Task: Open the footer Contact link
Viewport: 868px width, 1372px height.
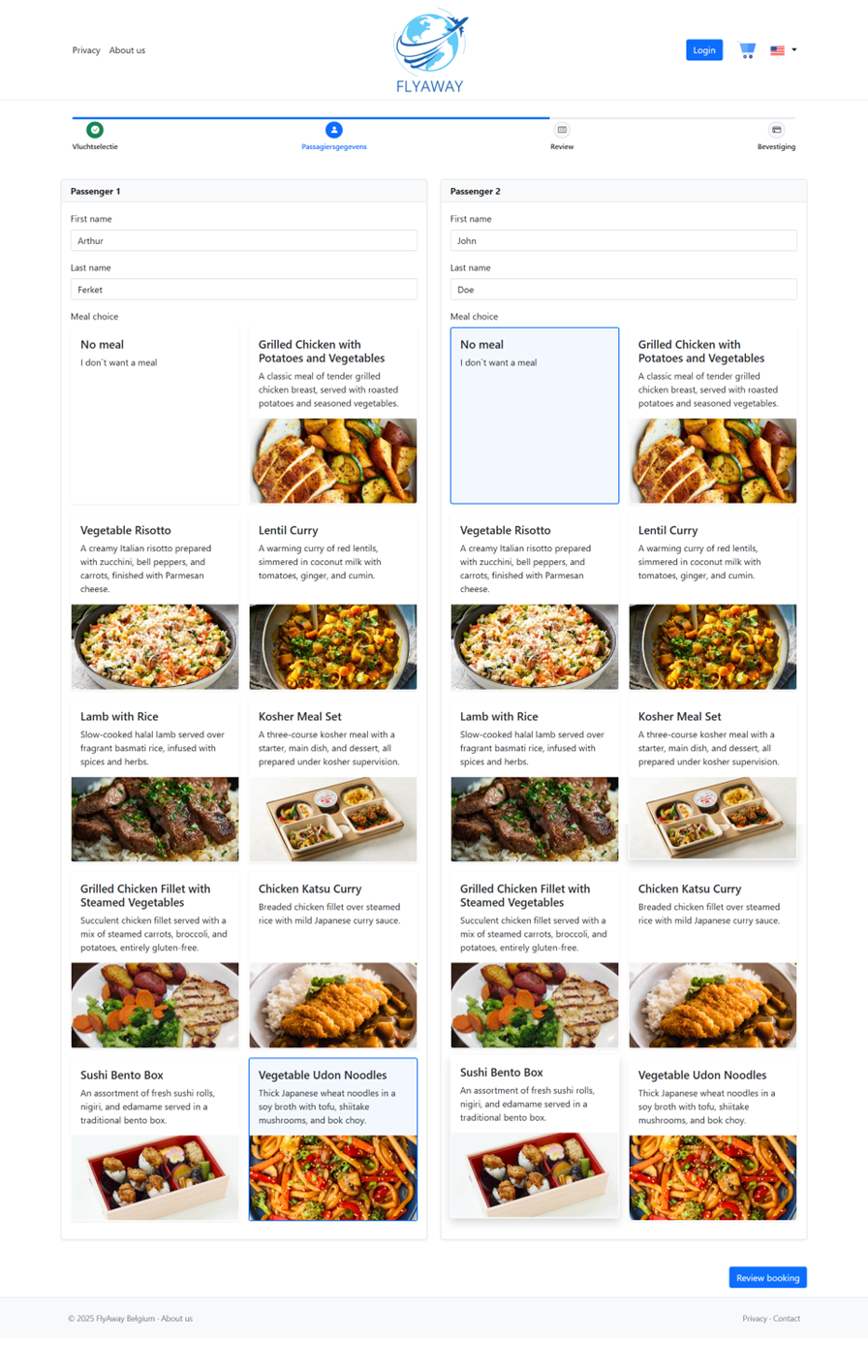Action: pyautogui.click(x=787, y=1319)
